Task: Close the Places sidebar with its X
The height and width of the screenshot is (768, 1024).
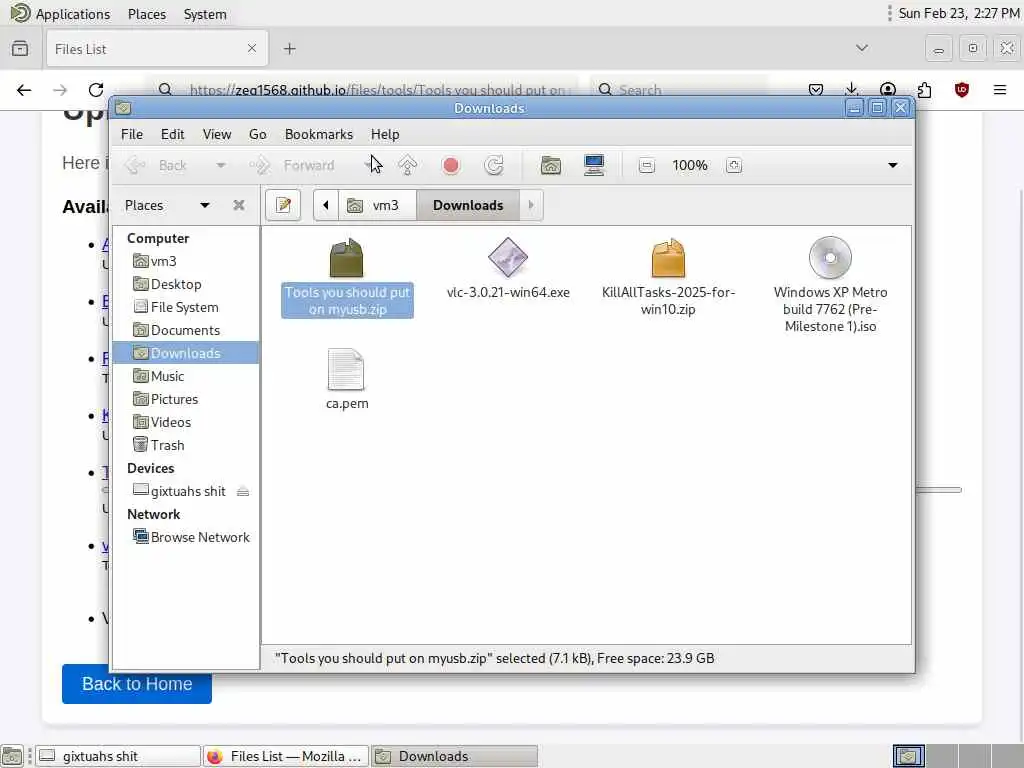Action: click(x=239, y=205)
